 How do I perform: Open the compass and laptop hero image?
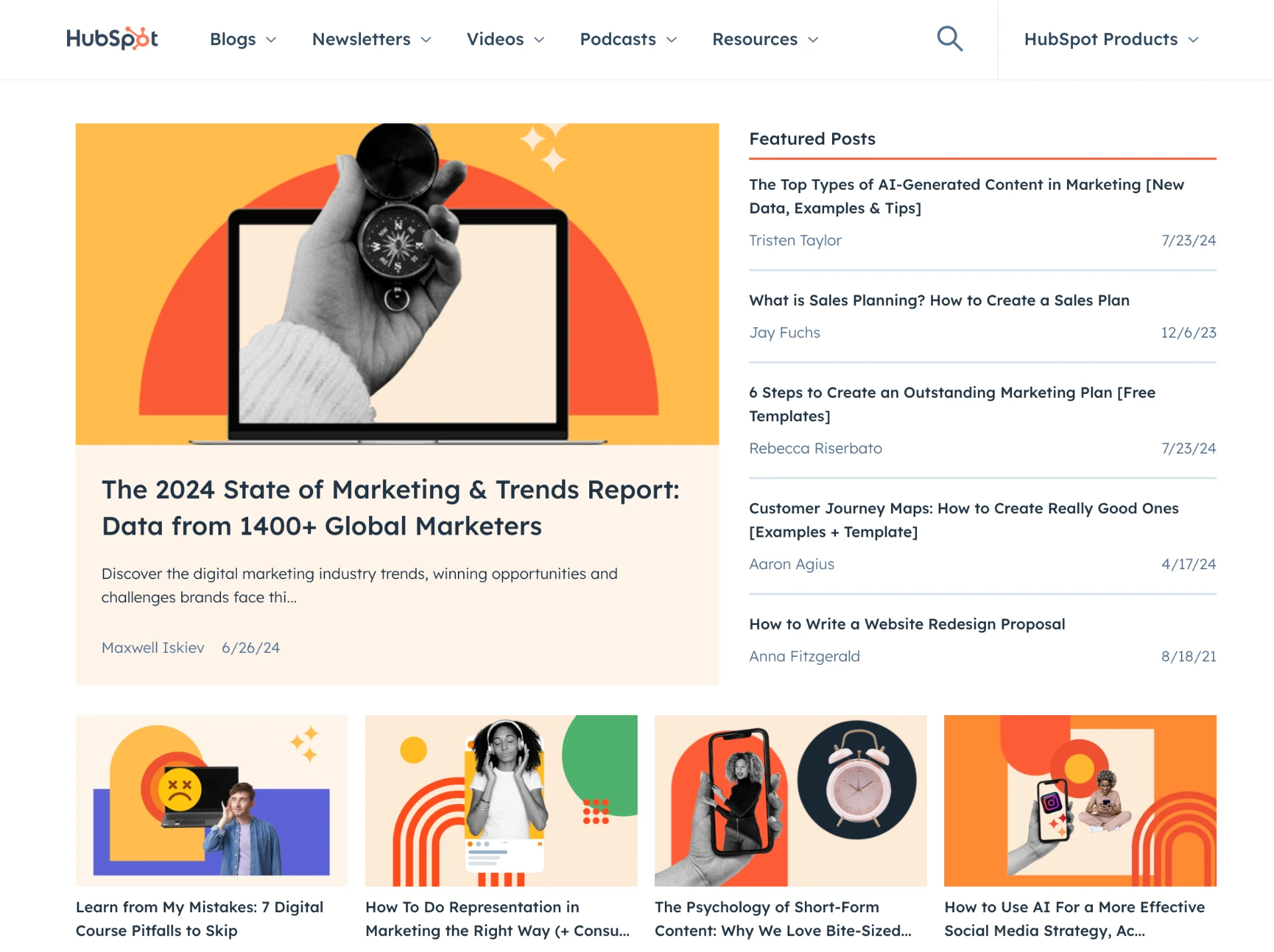click(397, 283)
